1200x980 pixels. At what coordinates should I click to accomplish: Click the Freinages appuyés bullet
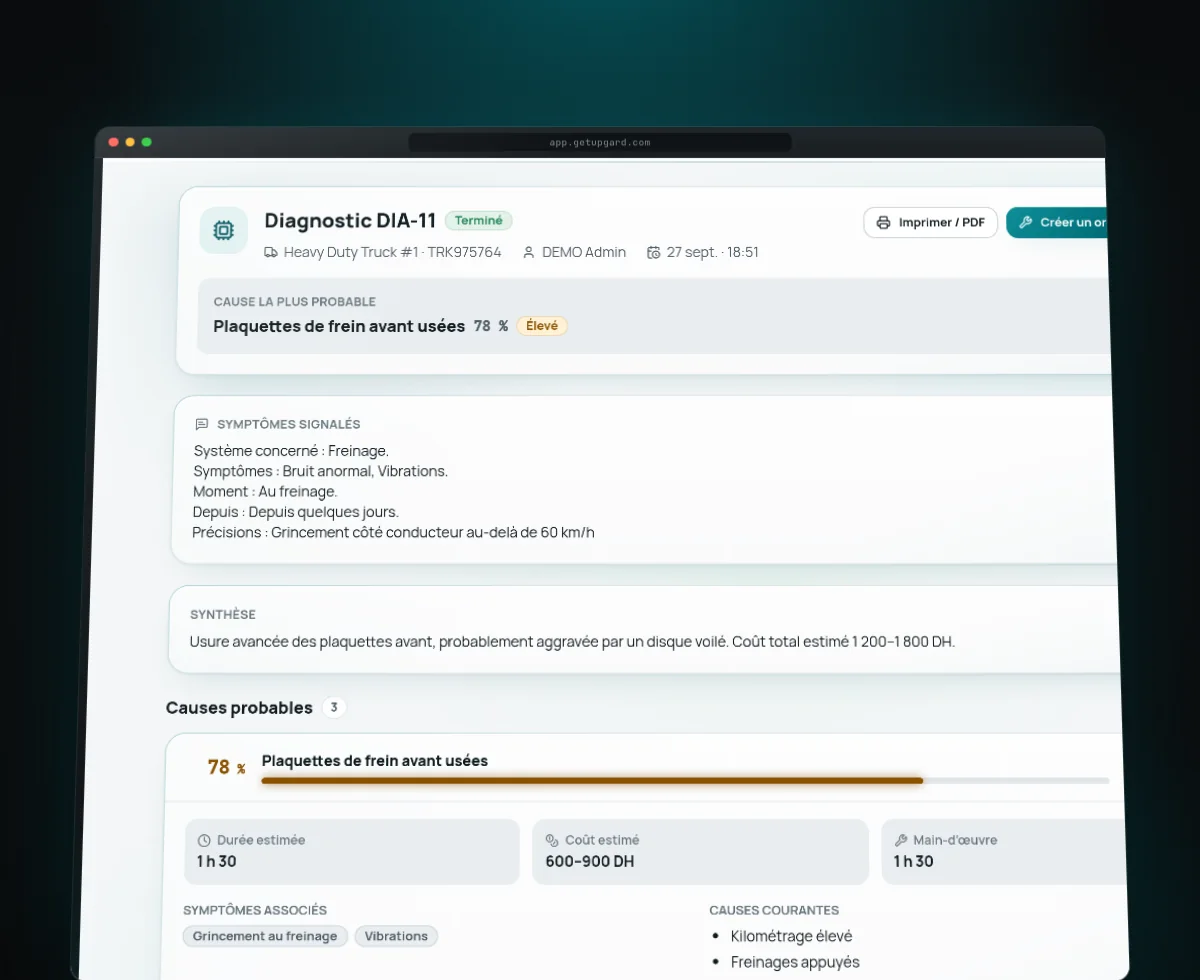coord(795,962)
